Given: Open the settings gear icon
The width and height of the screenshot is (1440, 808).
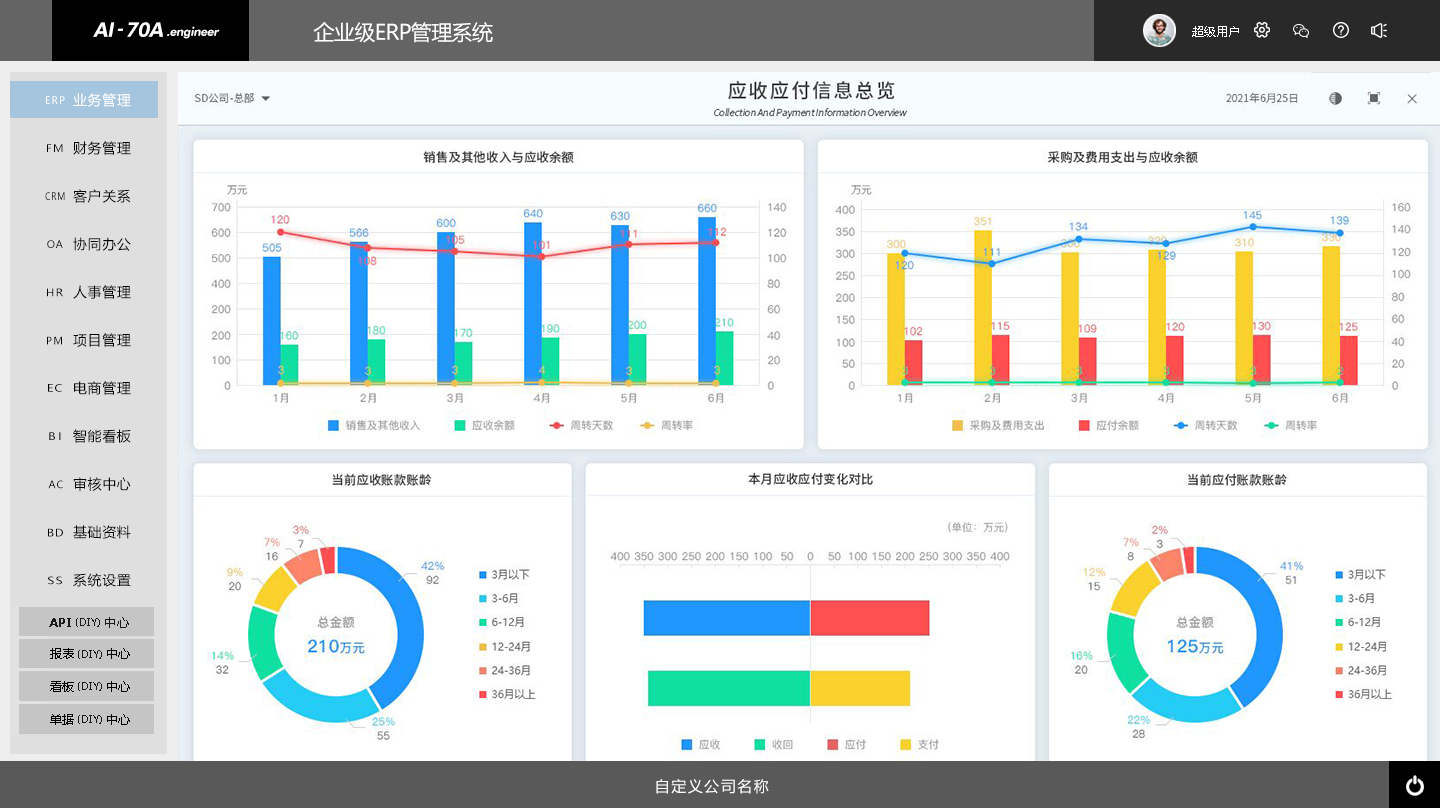Looking at the screenshot, I should tap(1262, 30).
